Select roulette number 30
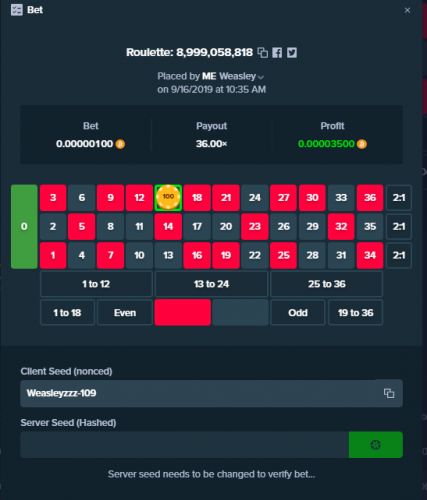Screen dimensions: 427x500 click(x=312, y=198)
